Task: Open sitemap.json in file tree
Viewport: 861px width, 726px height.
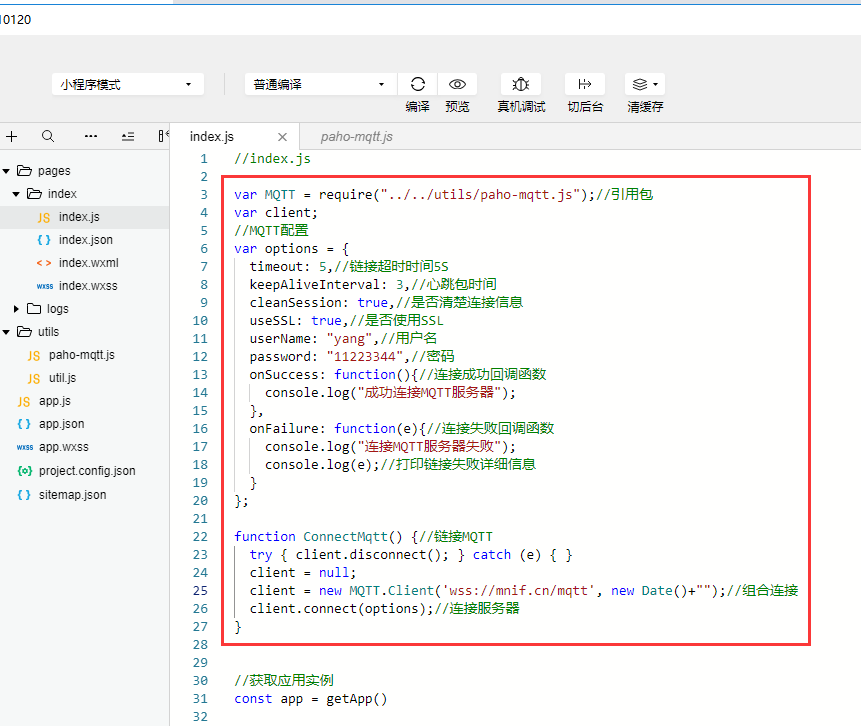Action: 85,495
